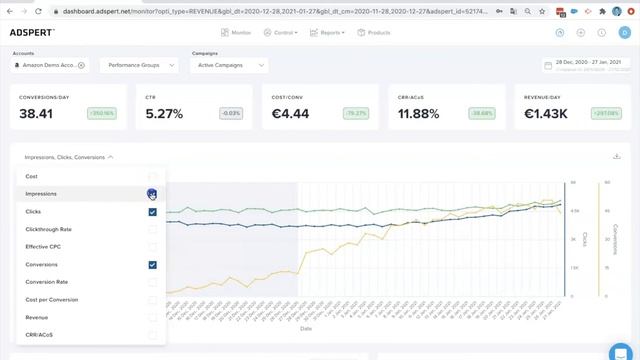Uncheck the Clicks checkbox
The image size is (640, 360).
(152, 212)
